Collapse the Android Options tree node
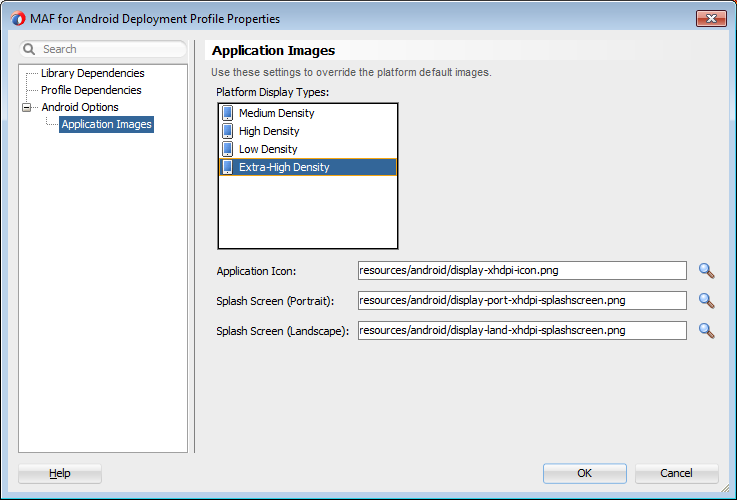This screenshot has width=737, height=500. tap(27, 108)
